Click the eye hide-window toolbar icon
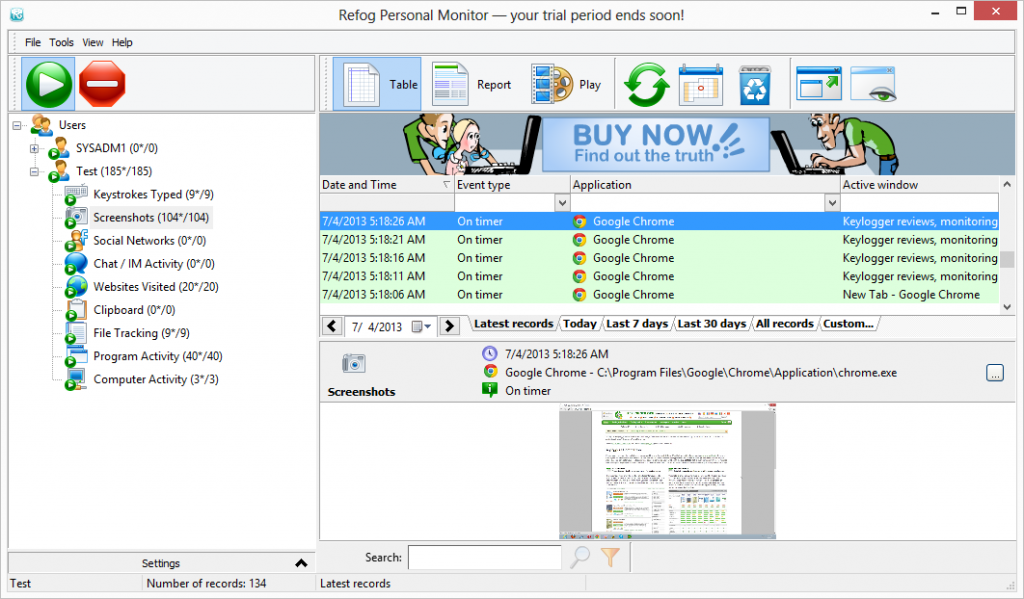The width and height of the screenshot is (1024, 599). pos(872,84)
